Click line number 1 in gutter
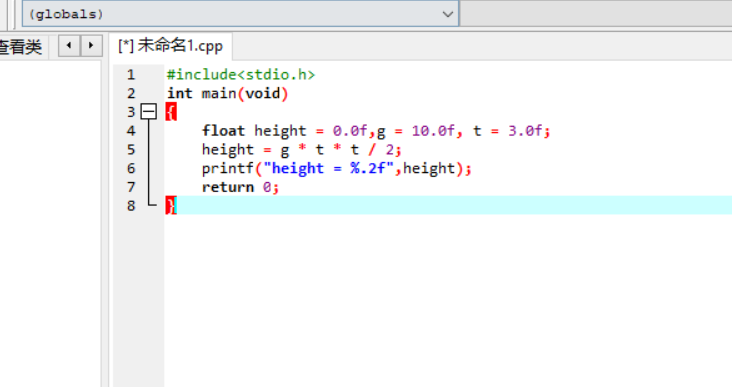The width and height of the screenshot is (732, 387). (x=131, y=75)
